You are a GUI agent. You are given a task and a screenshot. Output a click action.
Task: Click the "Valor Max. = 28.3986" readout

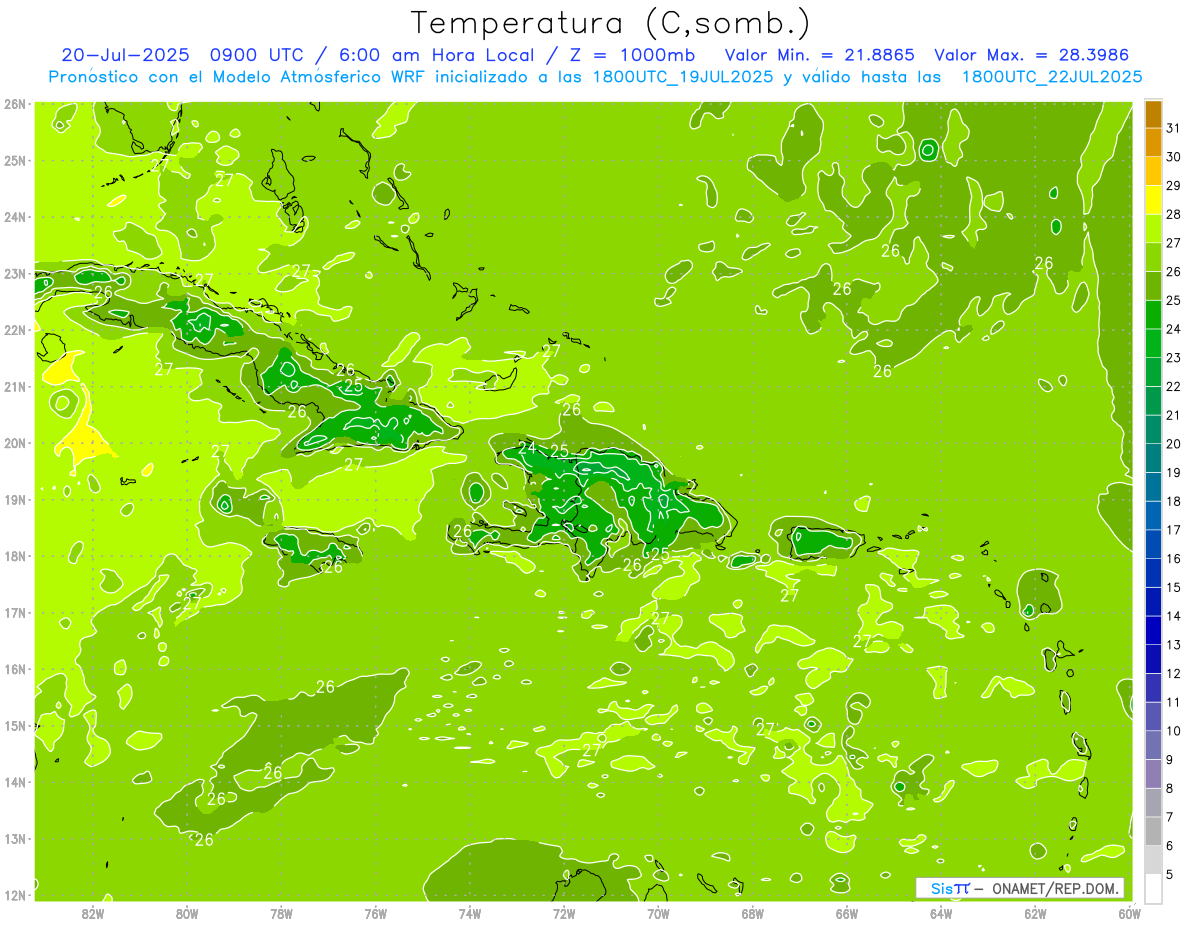[x=1032, y=55]
